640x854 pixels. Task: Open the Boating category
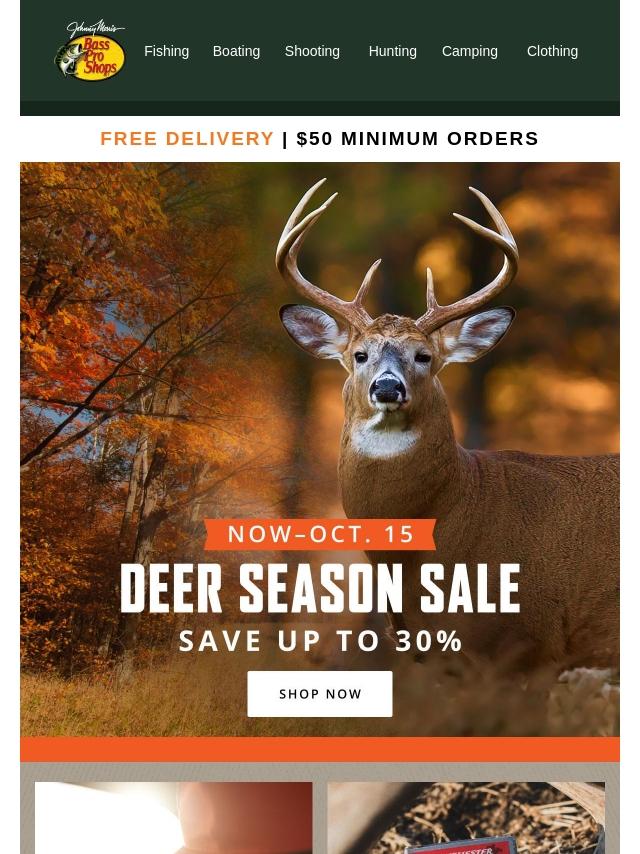click(236, 51)
